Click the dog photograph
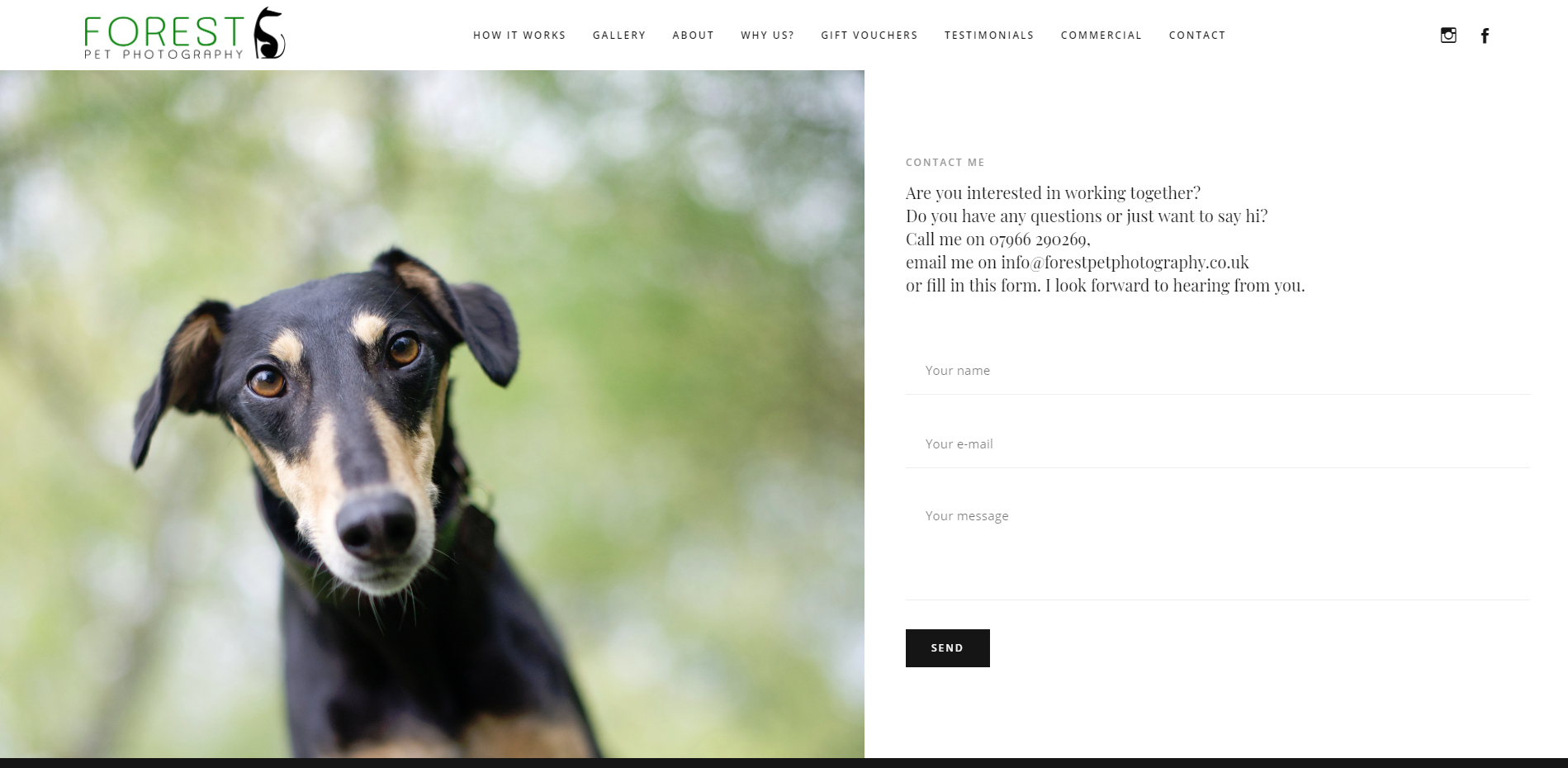Image resolution: width=1568 pixels, height=768 pixels. [x=432, y=414]
